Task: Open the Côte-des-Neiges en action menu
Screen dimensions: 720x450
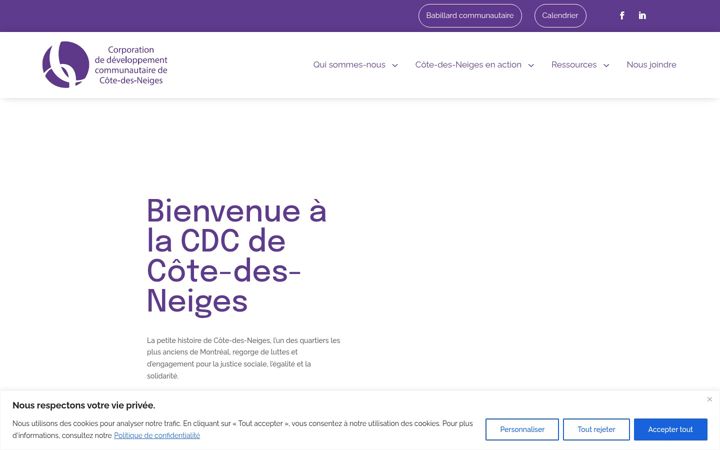Action: 468,65
